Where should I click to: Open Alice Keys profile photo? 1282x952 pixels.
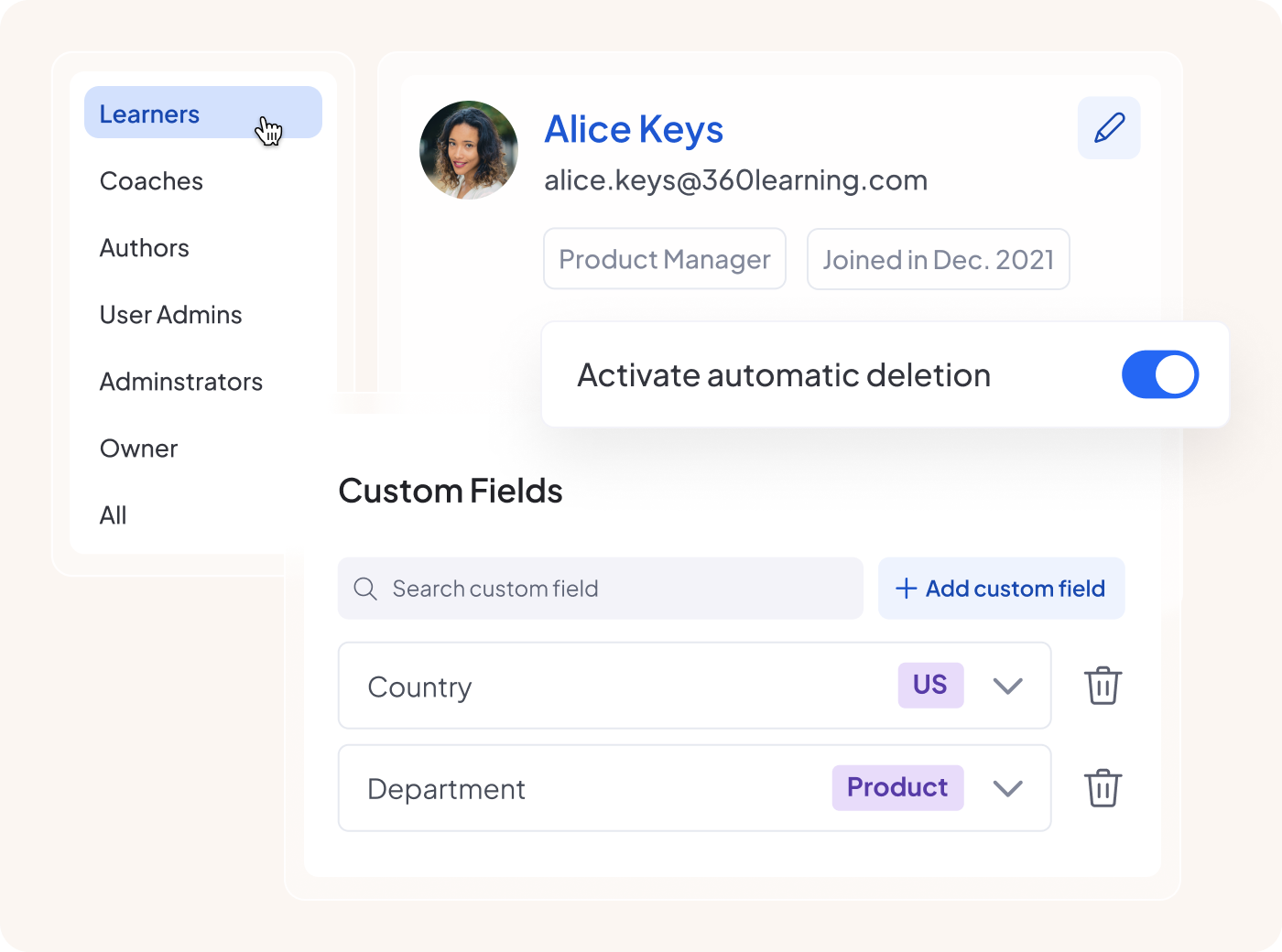click(x=469, y=150)
